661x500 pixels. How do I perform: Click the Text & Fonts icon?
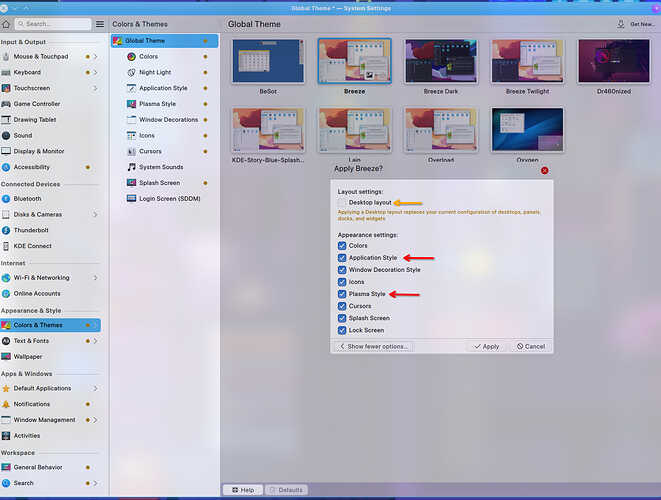pyautogui.click(x=6, y=341)
